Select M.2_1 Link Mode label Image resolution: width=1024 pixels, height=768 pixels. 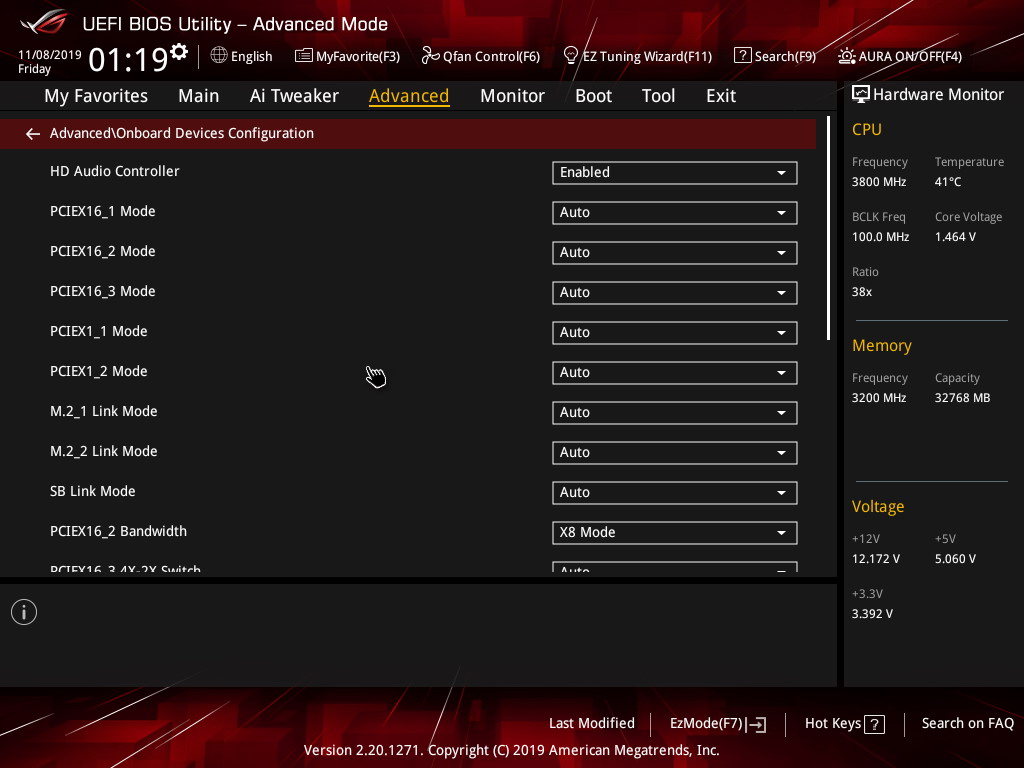(104, 411)
